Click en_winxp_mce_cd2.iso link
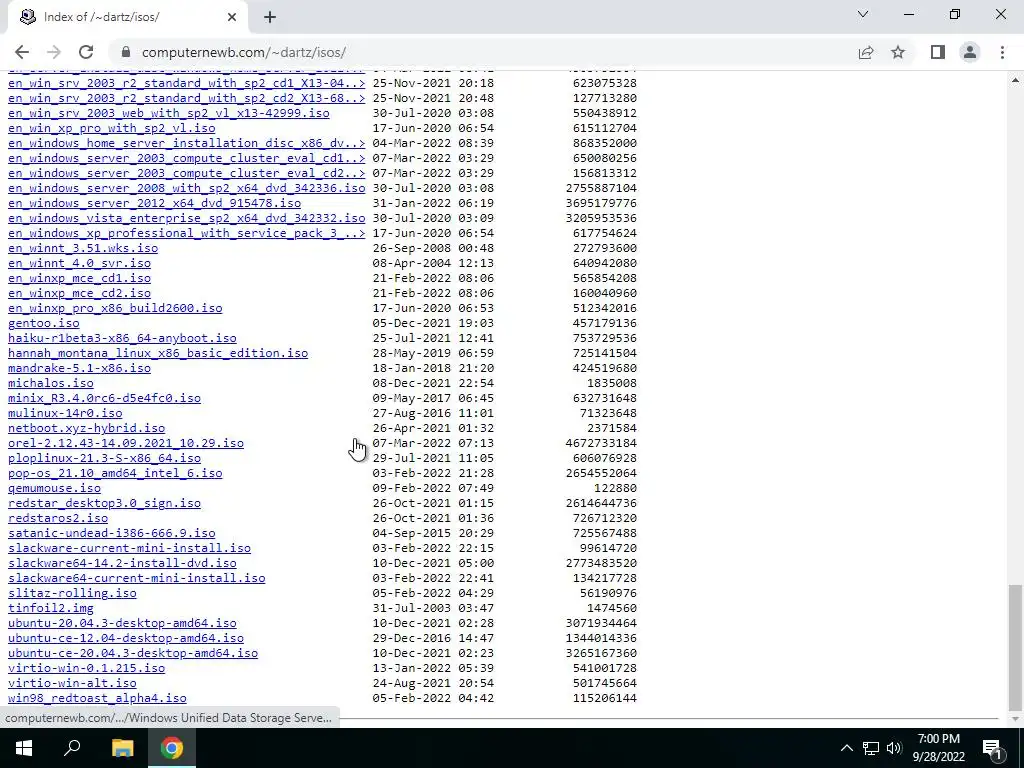The image size is (1024, 768). pyautogui.click(x=79, y=293)
